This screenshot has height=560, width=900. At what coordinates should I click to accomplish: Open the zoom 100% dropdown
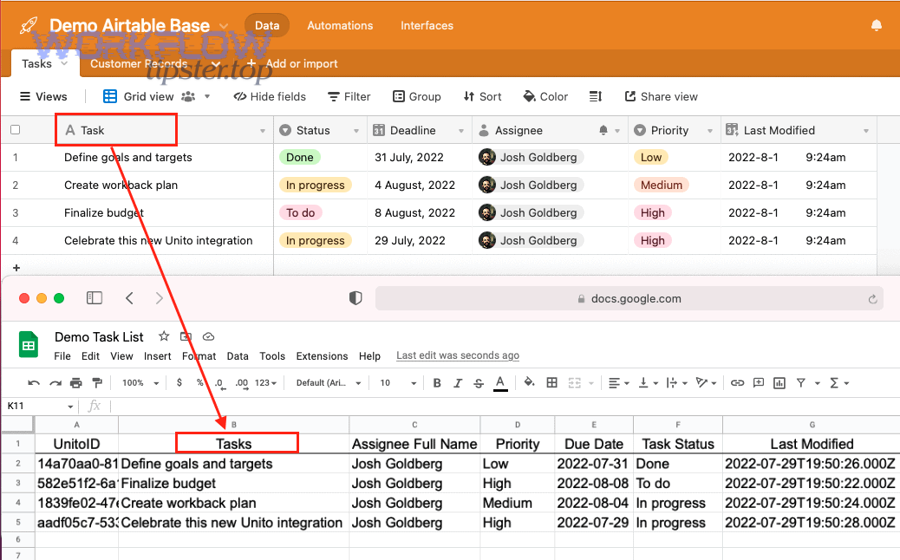tap(140, 383)
